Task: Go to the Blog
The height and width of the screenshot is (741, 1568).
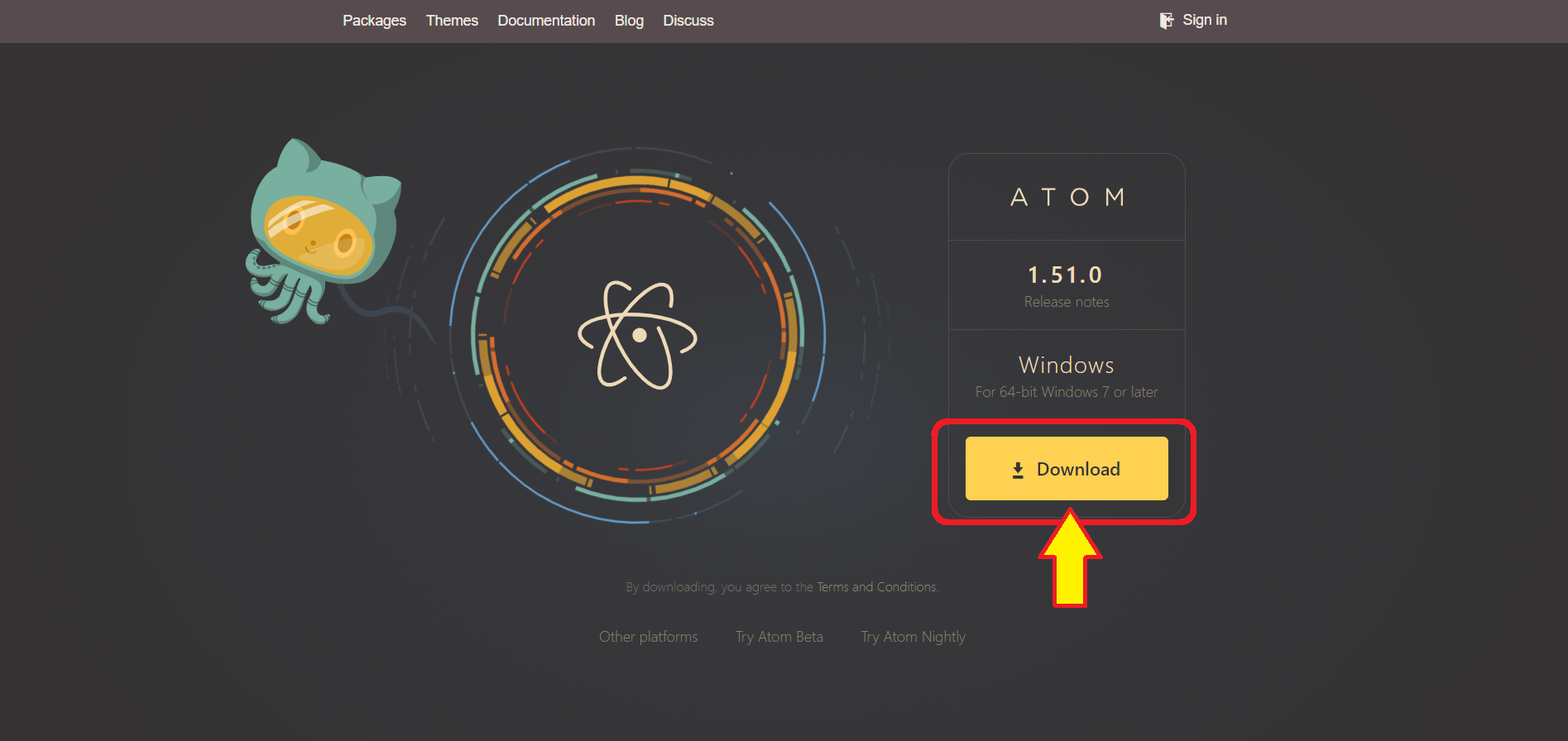Action: click(x=629, y=21)
